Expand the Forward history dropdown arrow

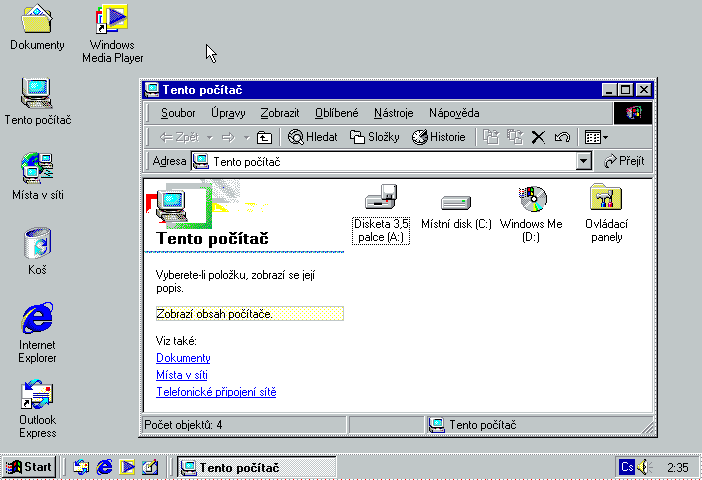[x=246, y=137]
